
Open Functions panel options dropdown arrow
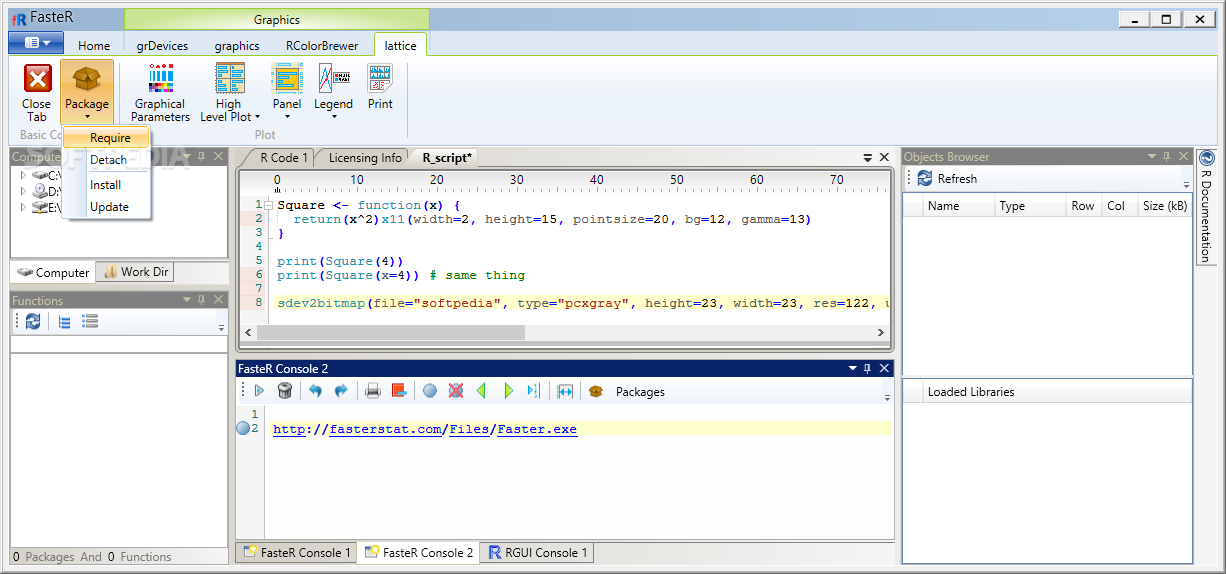(x=187, y=300)
